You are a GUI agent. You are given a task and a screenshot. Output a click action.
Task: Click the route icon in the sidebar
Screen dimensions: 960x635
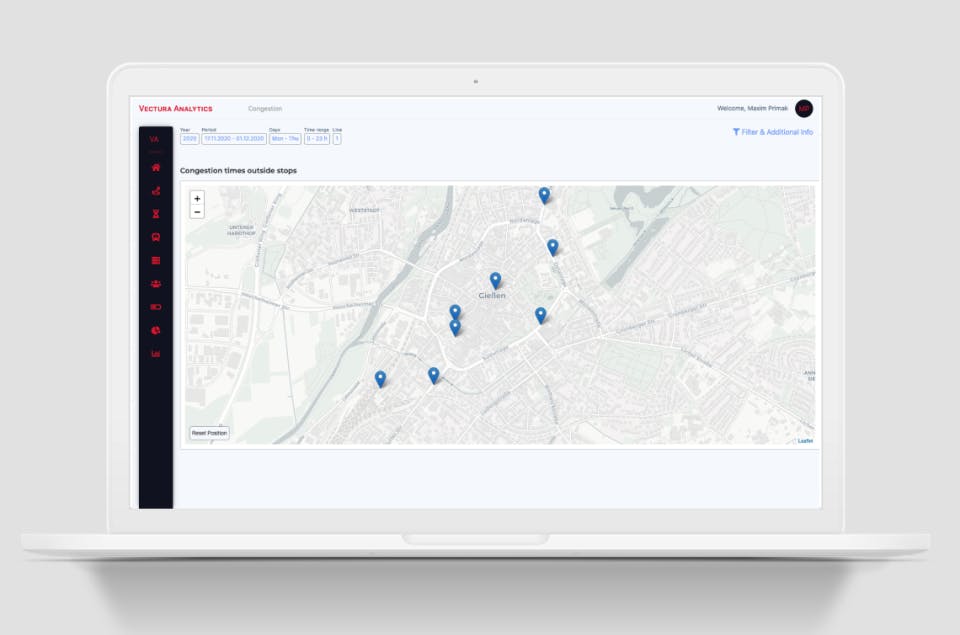click(x=156, y=190)
